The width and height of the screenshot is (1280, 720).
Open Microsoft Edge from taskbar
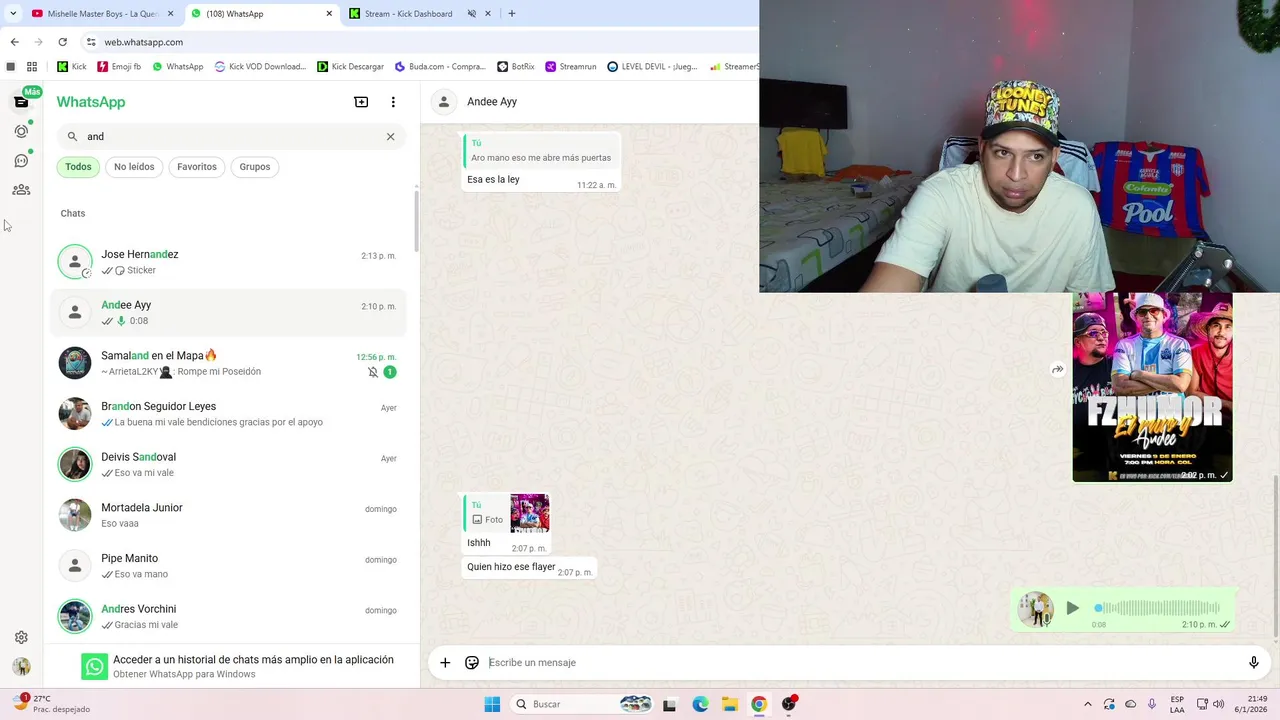pos(700,704)
